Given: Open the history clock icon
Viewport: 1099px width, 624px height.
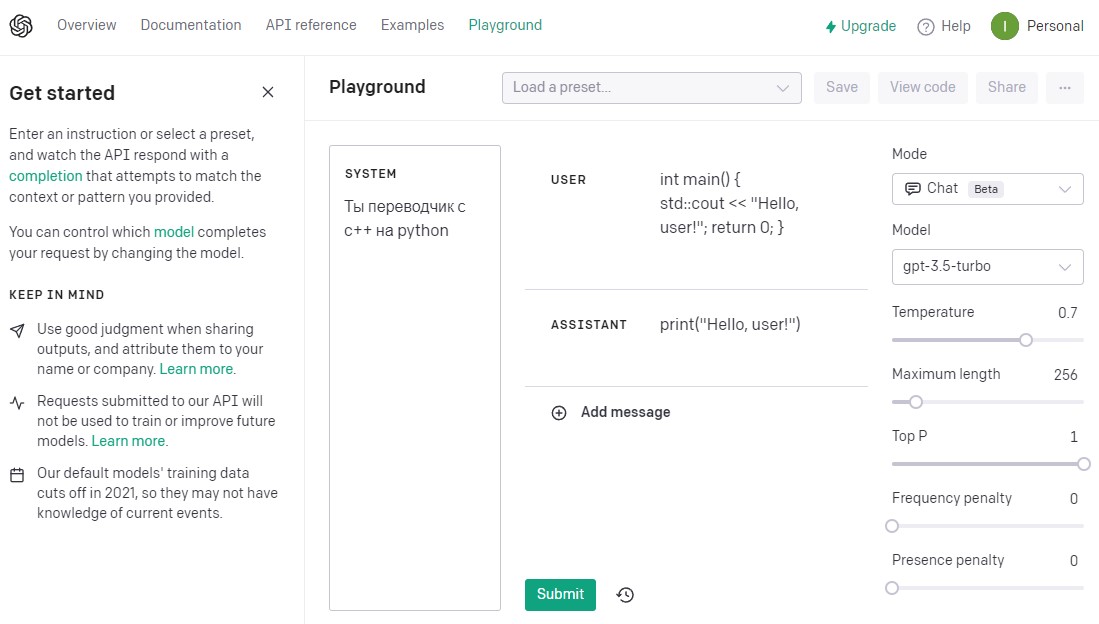Looking at the screenshot, I should click(x=625, y=595).
